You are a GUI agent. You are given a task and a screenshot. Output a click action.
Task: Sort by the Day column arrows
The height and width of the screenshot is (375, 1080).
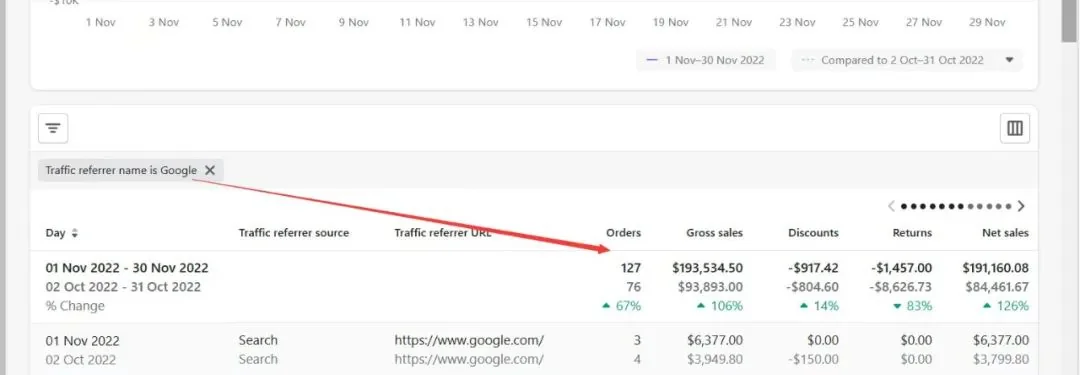pos(74,233)
